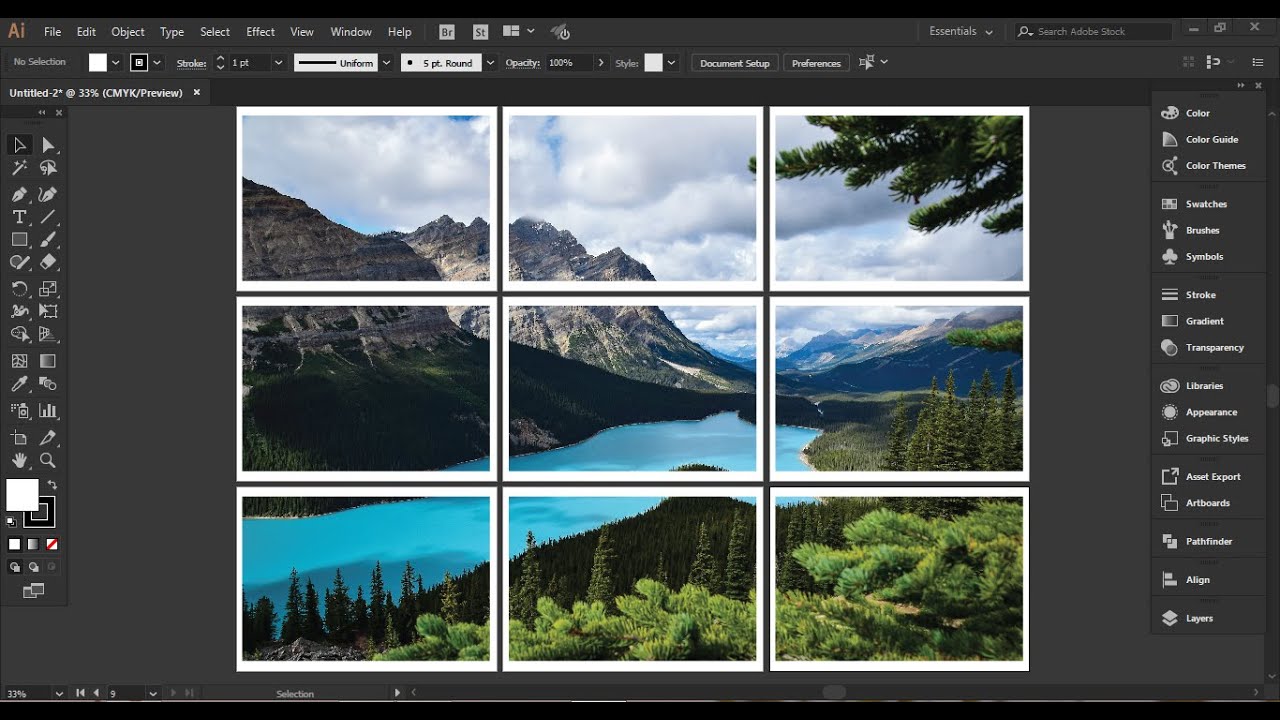Open the Pathfinder panel
Viewport: 1280px width, 720px height.
[x=1209, y=541]
